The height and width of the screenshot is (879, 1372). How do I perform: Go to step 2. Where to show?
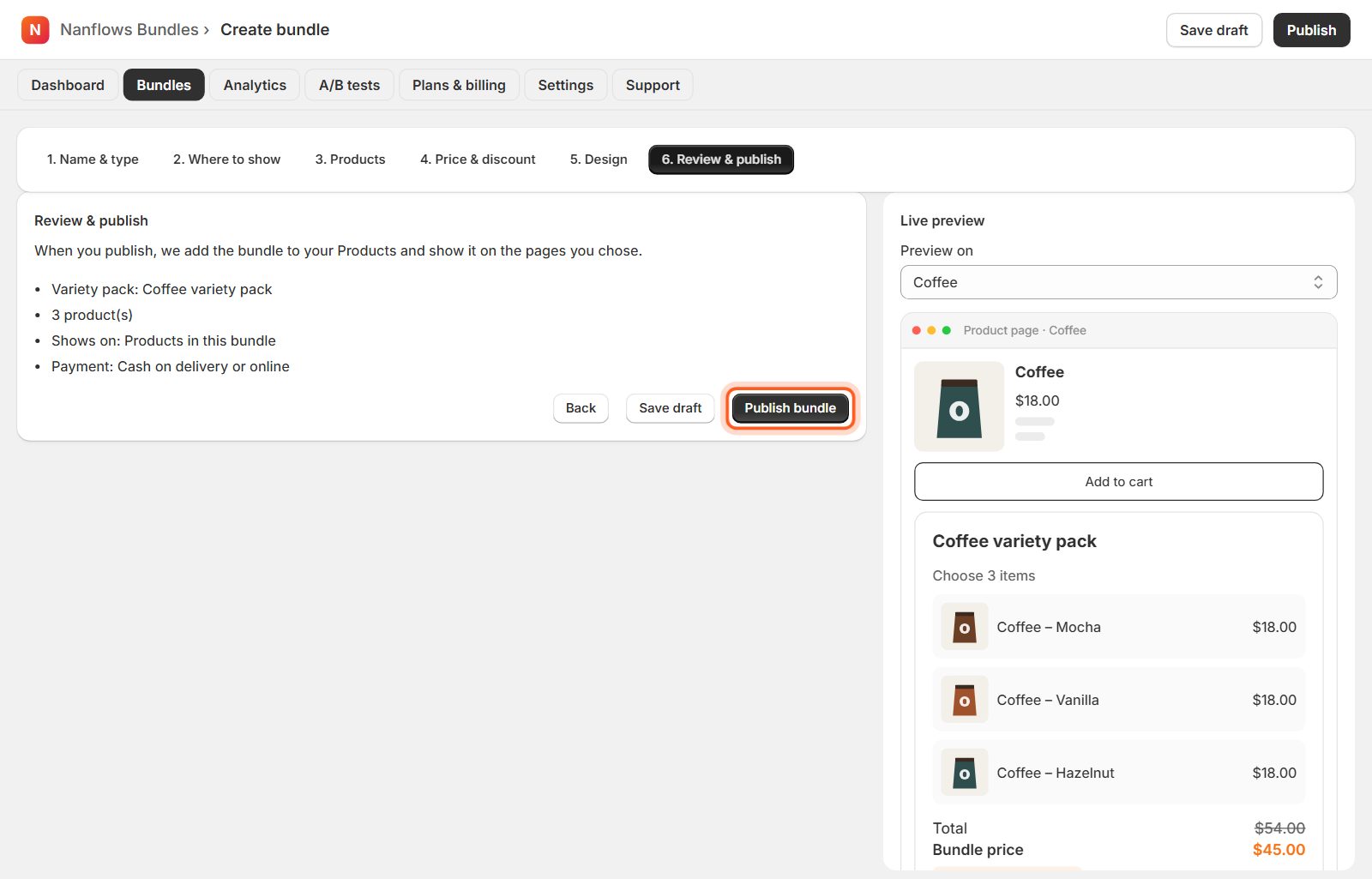(x=226, y=160)
